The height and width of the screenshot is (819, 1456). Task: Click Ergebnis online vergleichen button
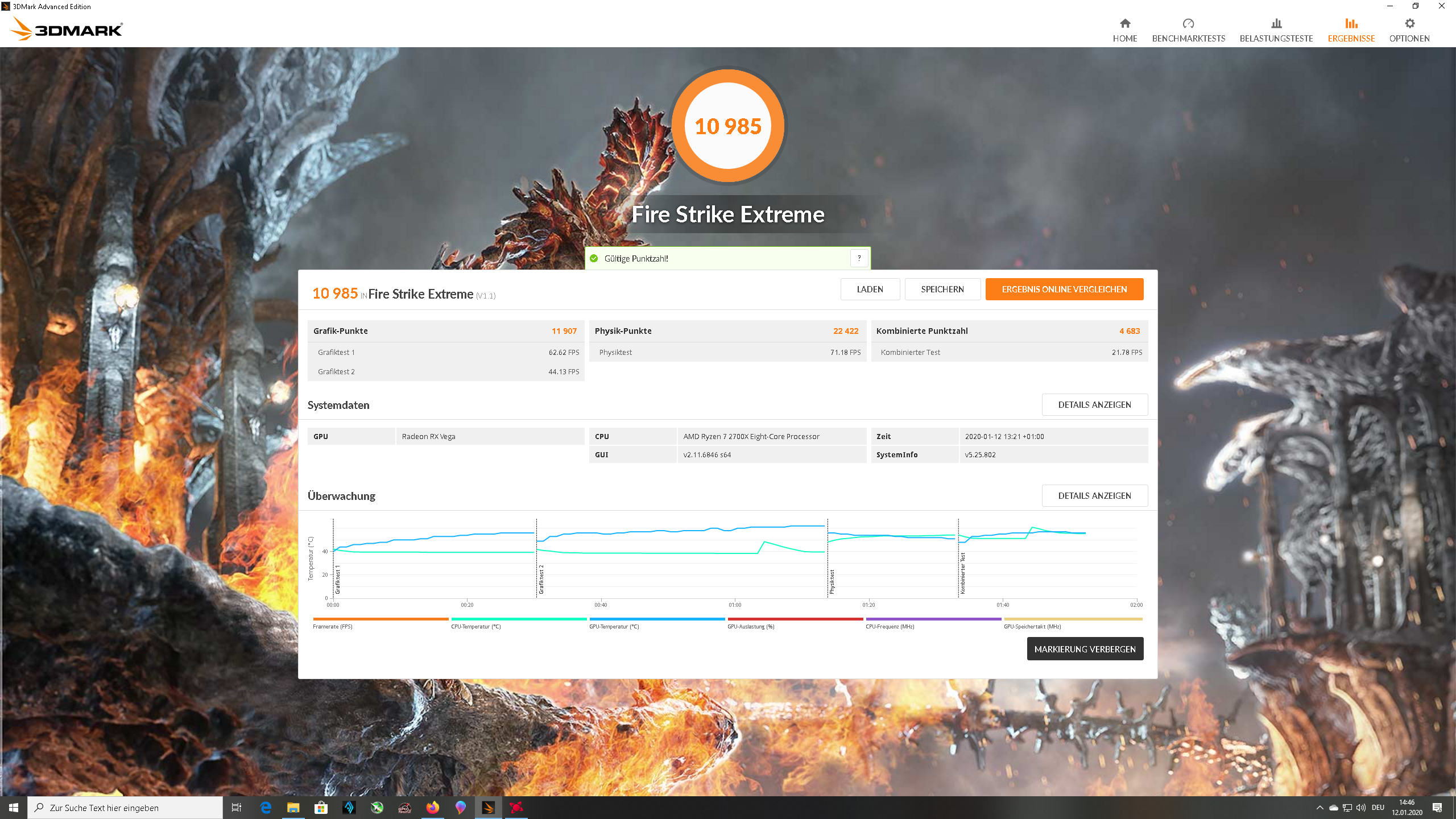(x=1064, y=289)
